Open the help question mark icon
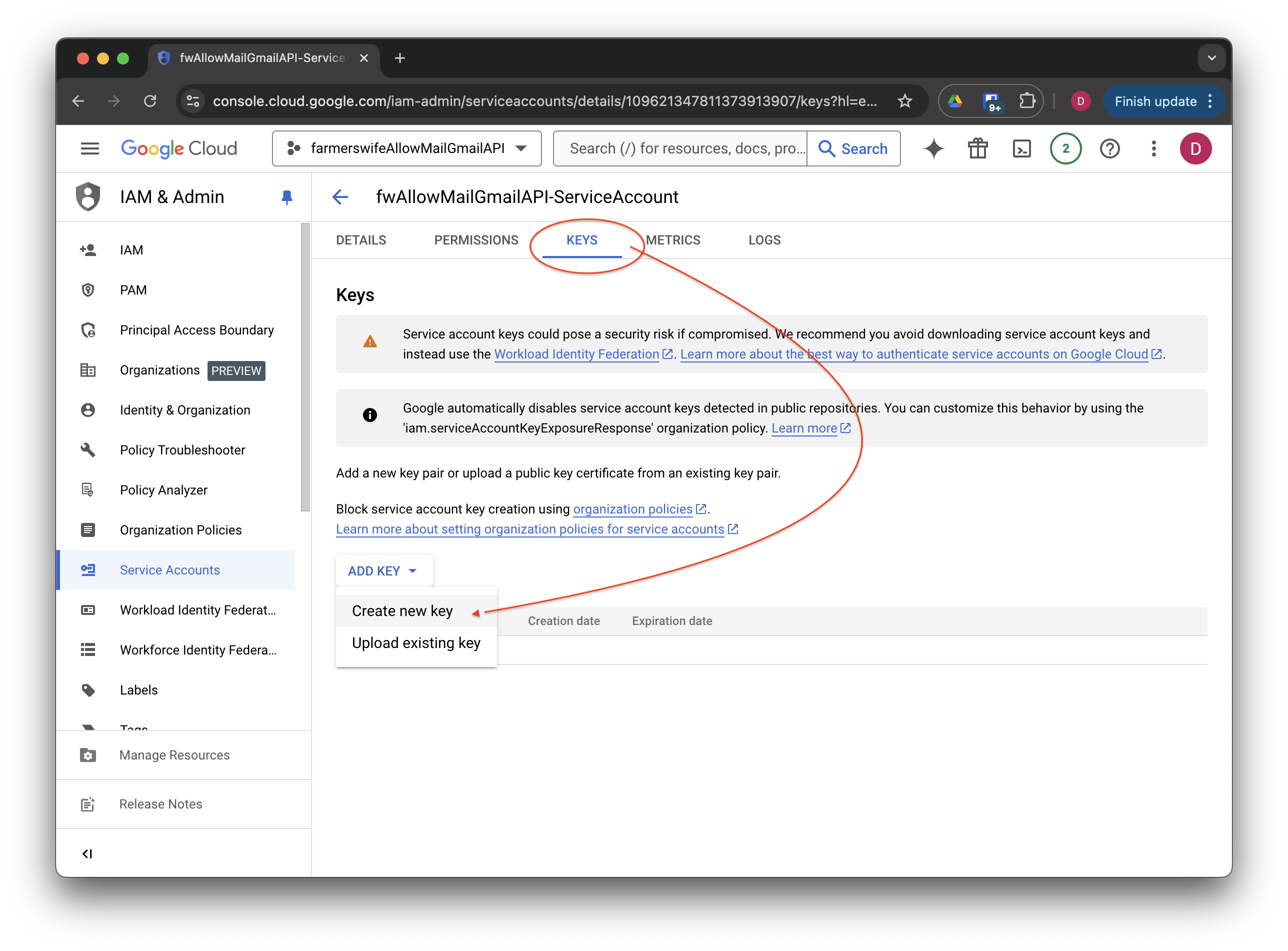The height and width of the screenshot is (951, 1288). pos(1109,148)
